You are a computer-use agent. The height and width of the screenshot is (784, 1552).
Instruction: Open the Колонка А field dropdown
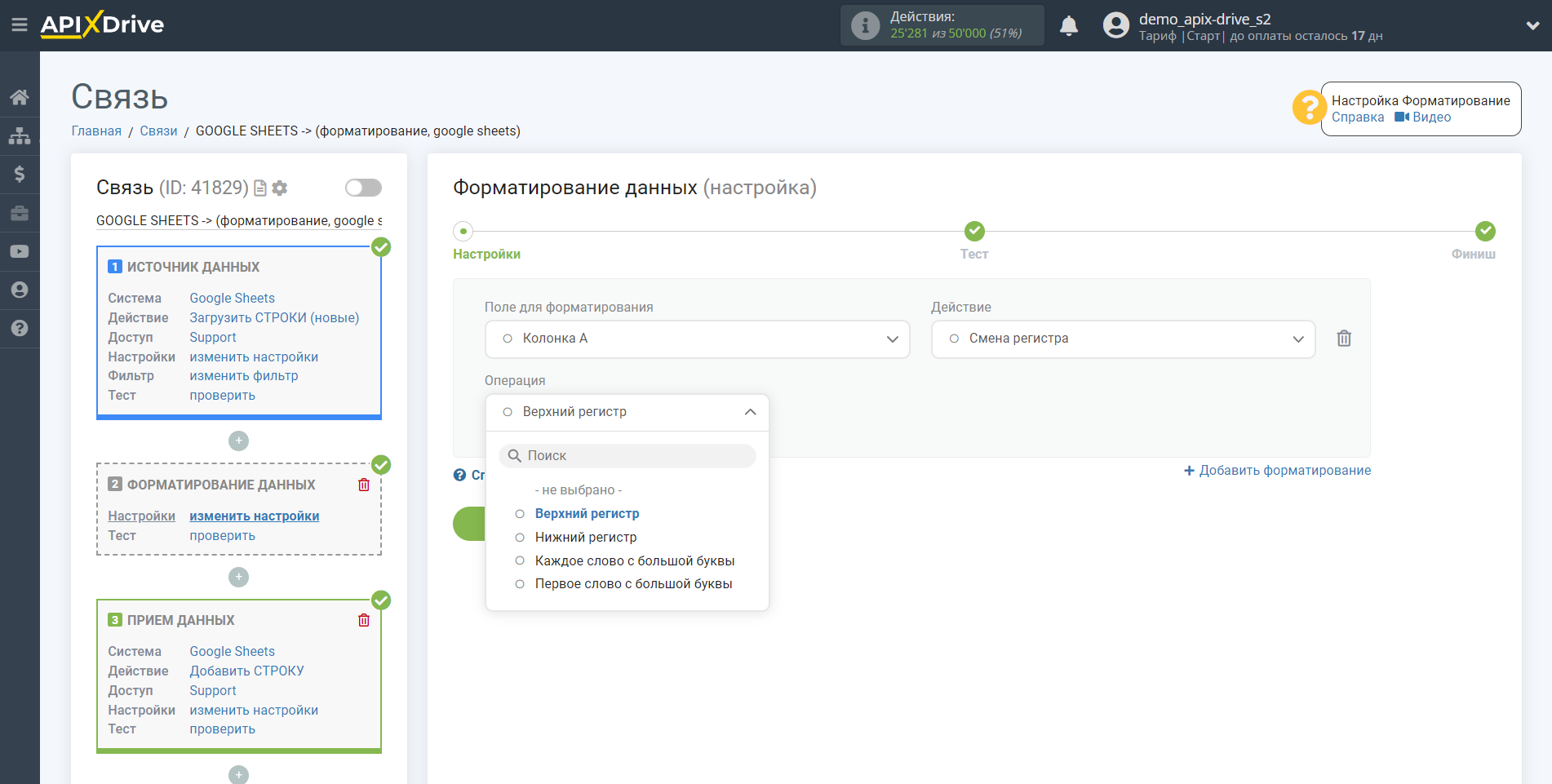(x=698, y=339)
